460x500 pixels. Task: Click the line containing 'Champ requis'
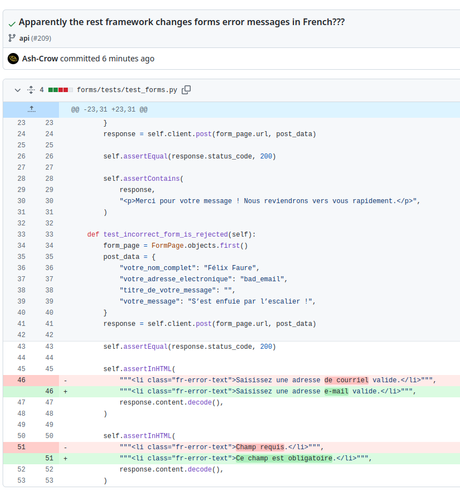click(232, 447)
